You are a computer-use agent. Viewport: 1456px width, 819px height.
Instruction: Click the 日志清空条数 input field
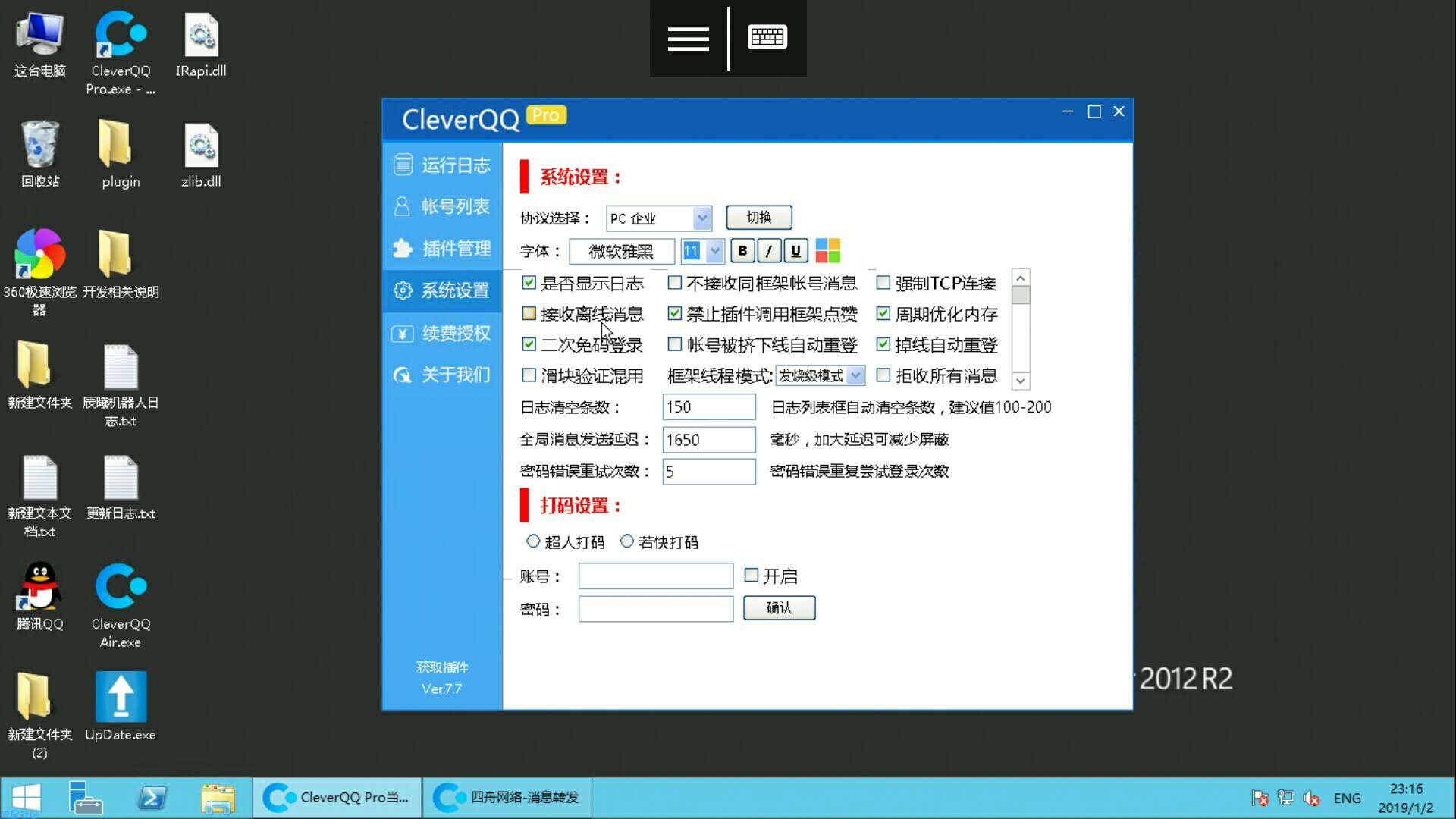pos(709,407)
